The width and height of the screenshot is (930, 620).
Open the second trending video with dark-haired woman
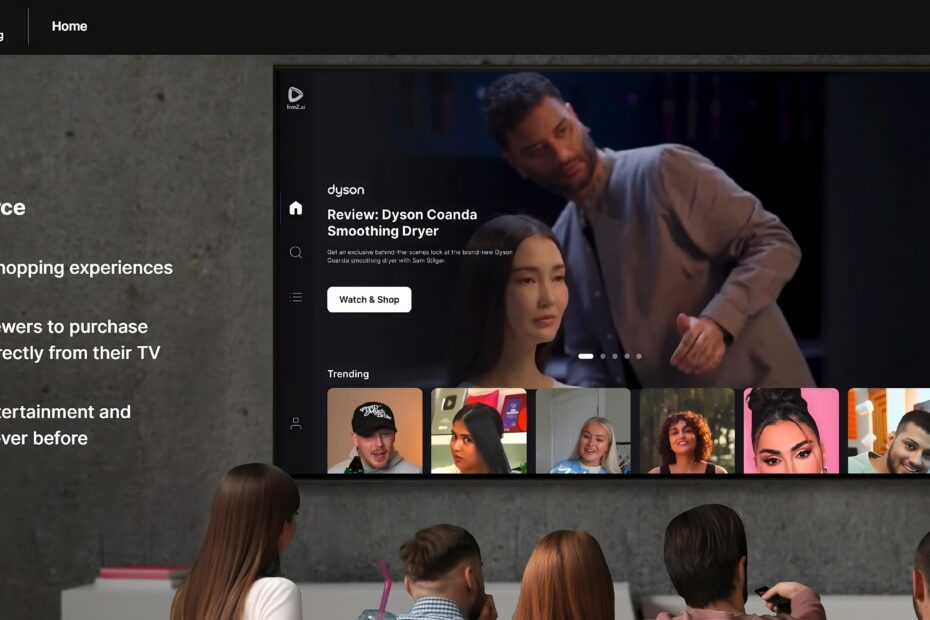(x=479, y=430)
